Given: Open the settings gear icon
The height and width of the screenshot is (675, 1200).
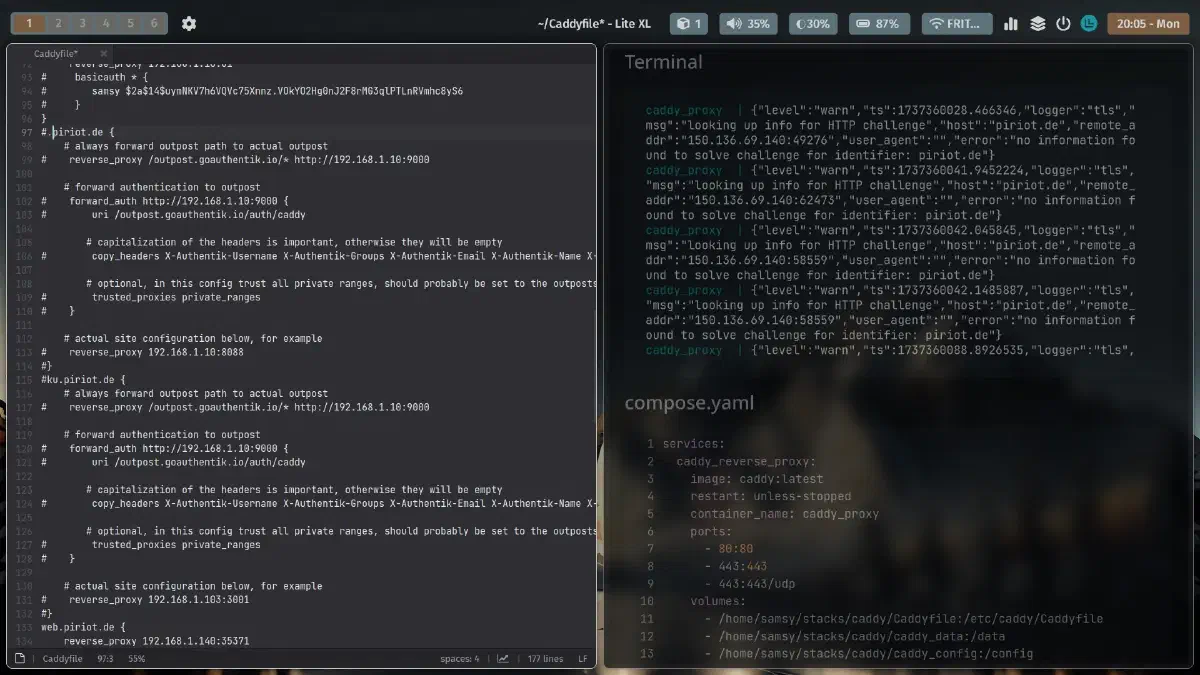Looking at the screenshot, I should (187, 22).
